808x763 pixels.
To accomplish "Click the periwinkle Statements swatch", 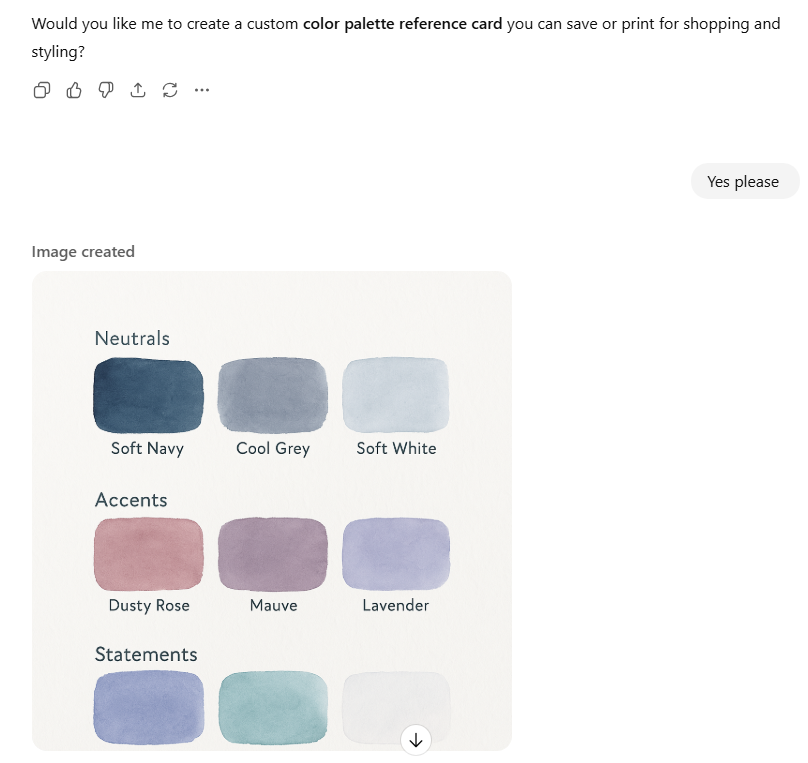I will [148, 707].
